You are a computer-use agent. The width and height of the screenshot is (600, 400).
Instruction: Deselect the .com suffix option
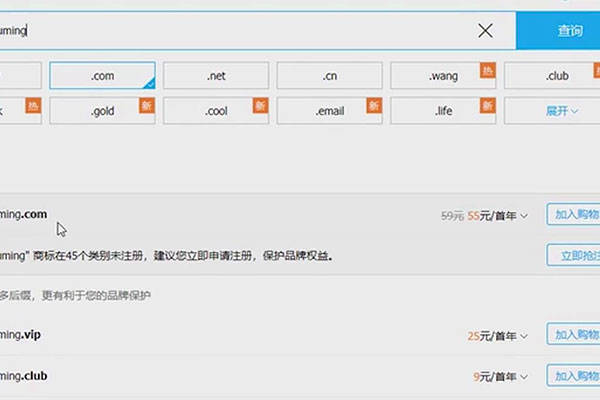tap(102, 75)
